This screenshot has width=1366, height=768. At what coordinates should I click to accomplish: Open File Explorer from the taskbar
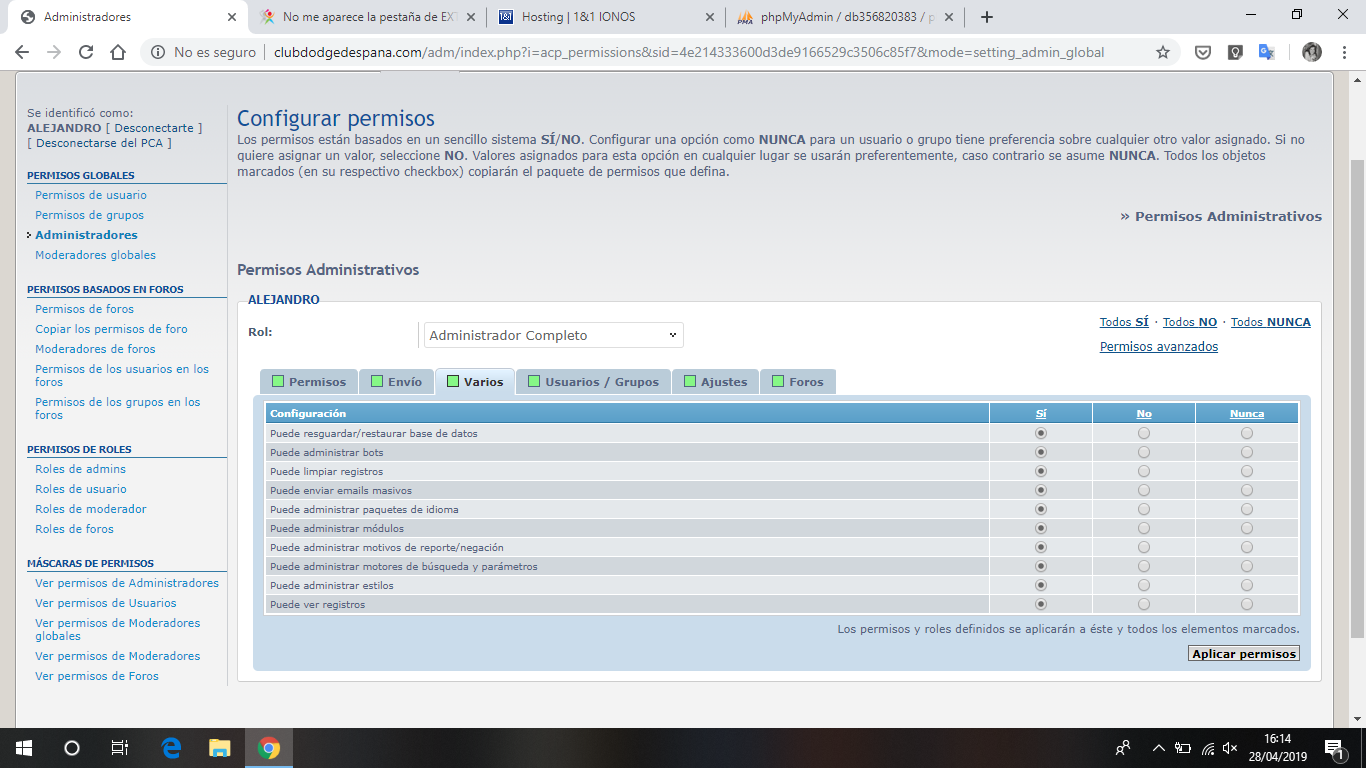click(x=219, y=748)
